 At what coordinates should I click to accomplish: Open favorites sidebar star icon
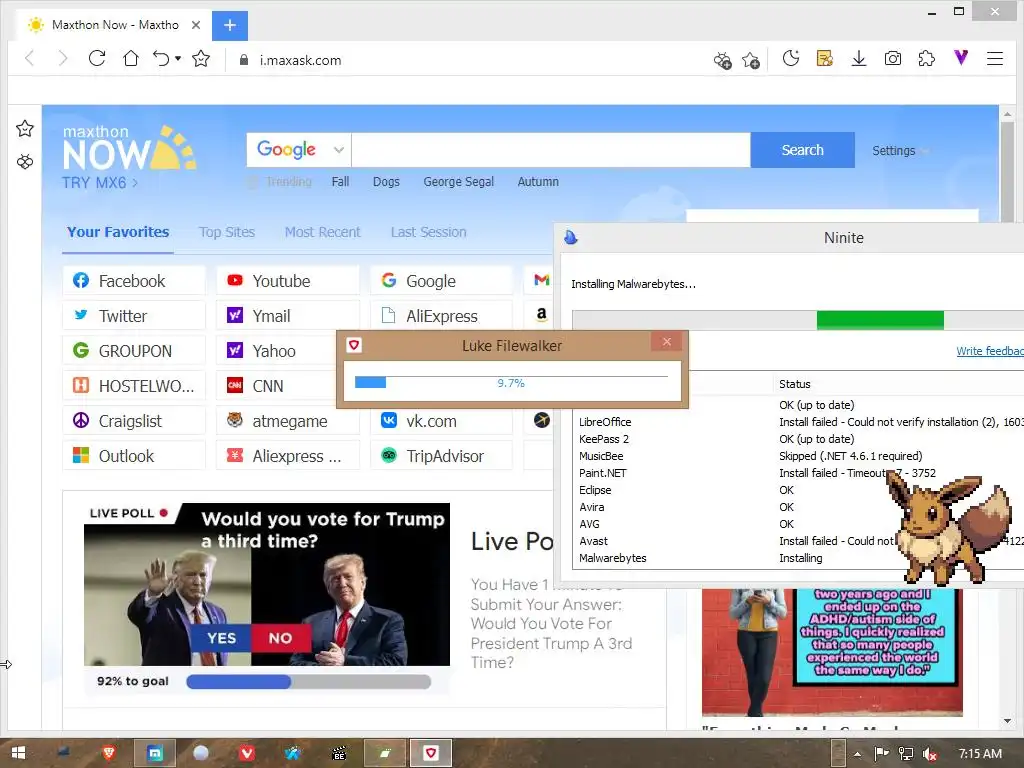click(25, 129)
